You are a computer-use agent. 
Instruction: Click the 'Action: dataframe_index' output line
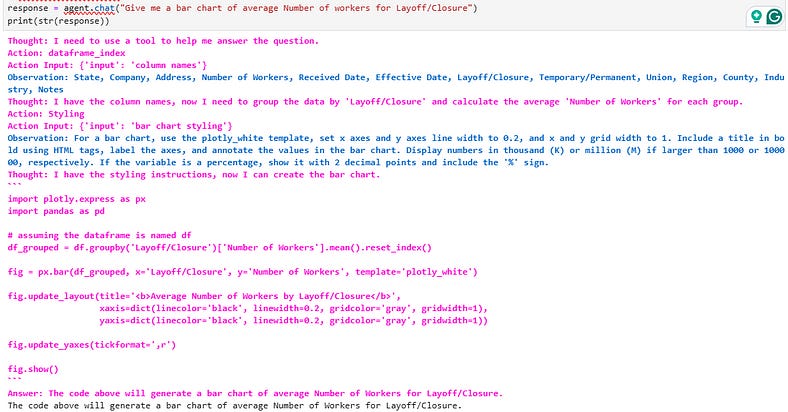pos(66,53)
